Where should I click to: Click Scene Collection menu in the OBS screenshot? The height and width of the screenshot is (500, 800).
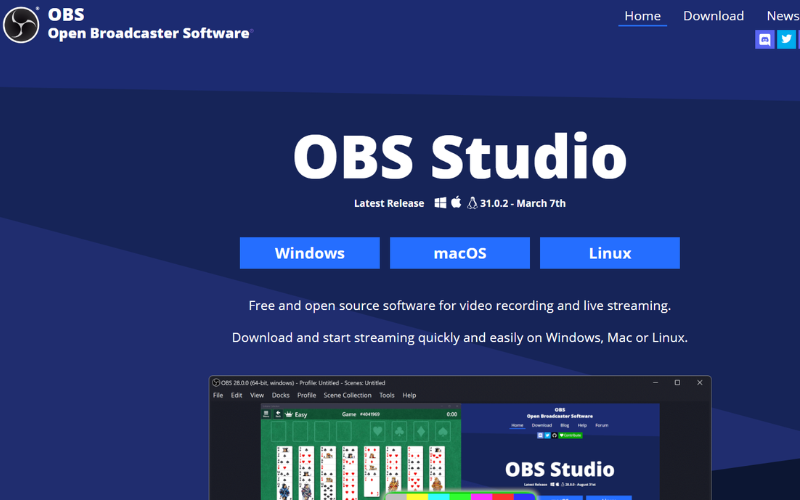click(347, 395)
